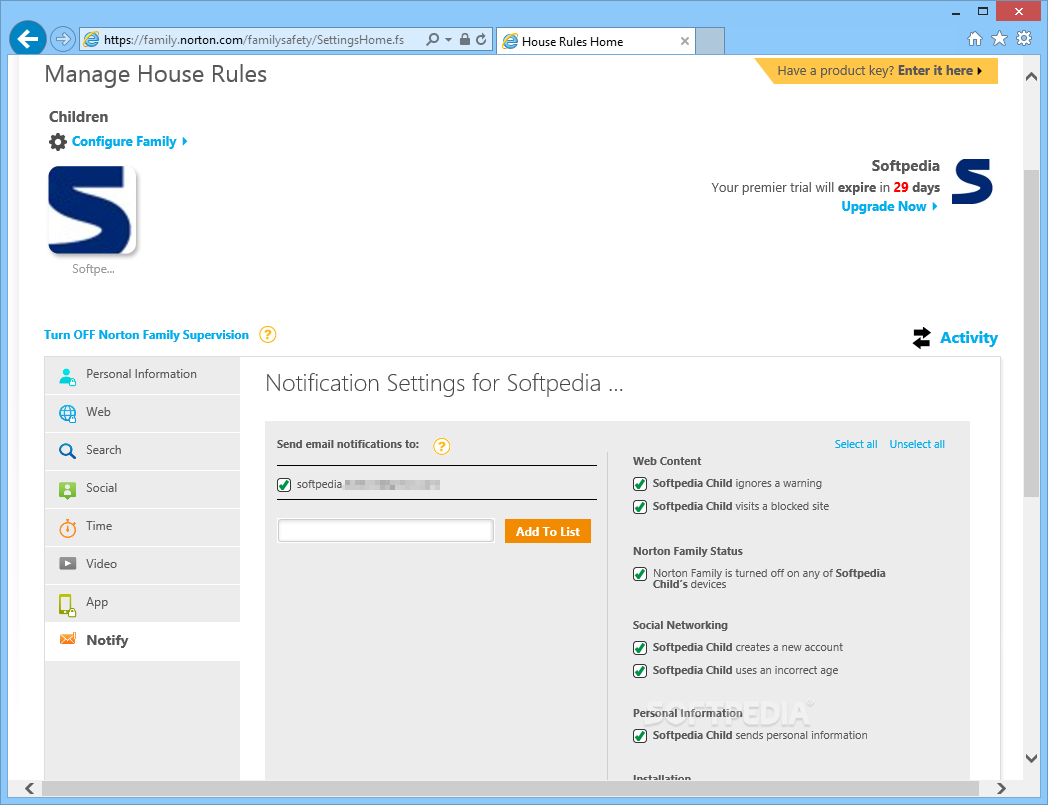Click the horizontal scrollbar thumb
Image resolution: width=1048 pixels, height=805 pixels.
tap(510, 788)
